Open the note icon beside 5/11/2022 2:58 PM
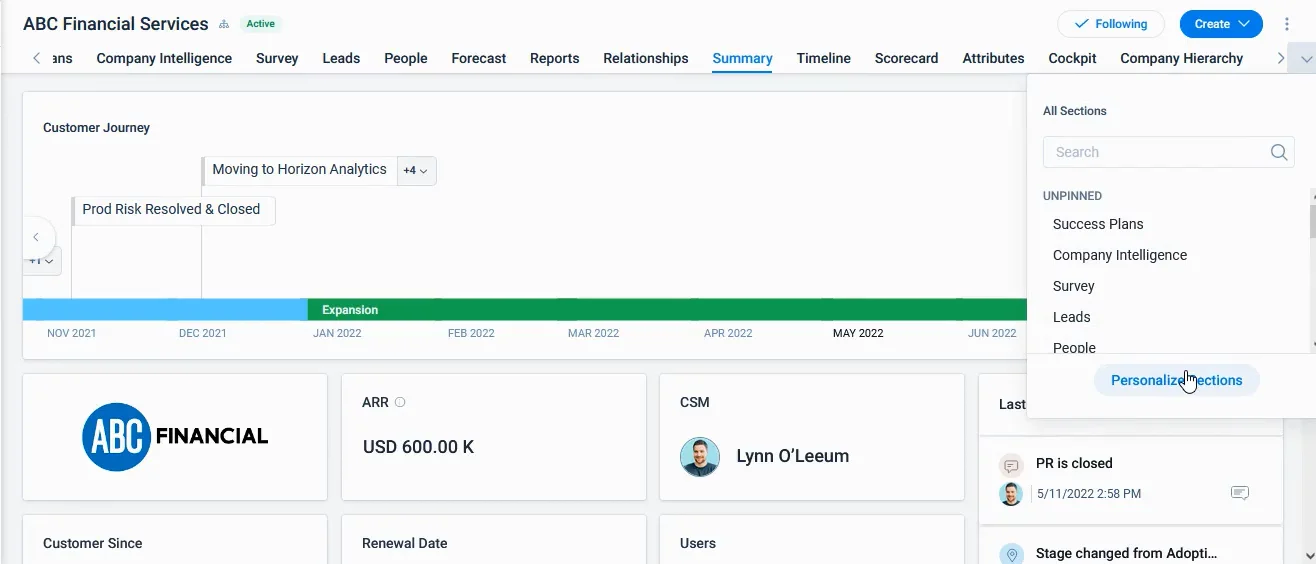1316x564 pixels. [1240, 493]
